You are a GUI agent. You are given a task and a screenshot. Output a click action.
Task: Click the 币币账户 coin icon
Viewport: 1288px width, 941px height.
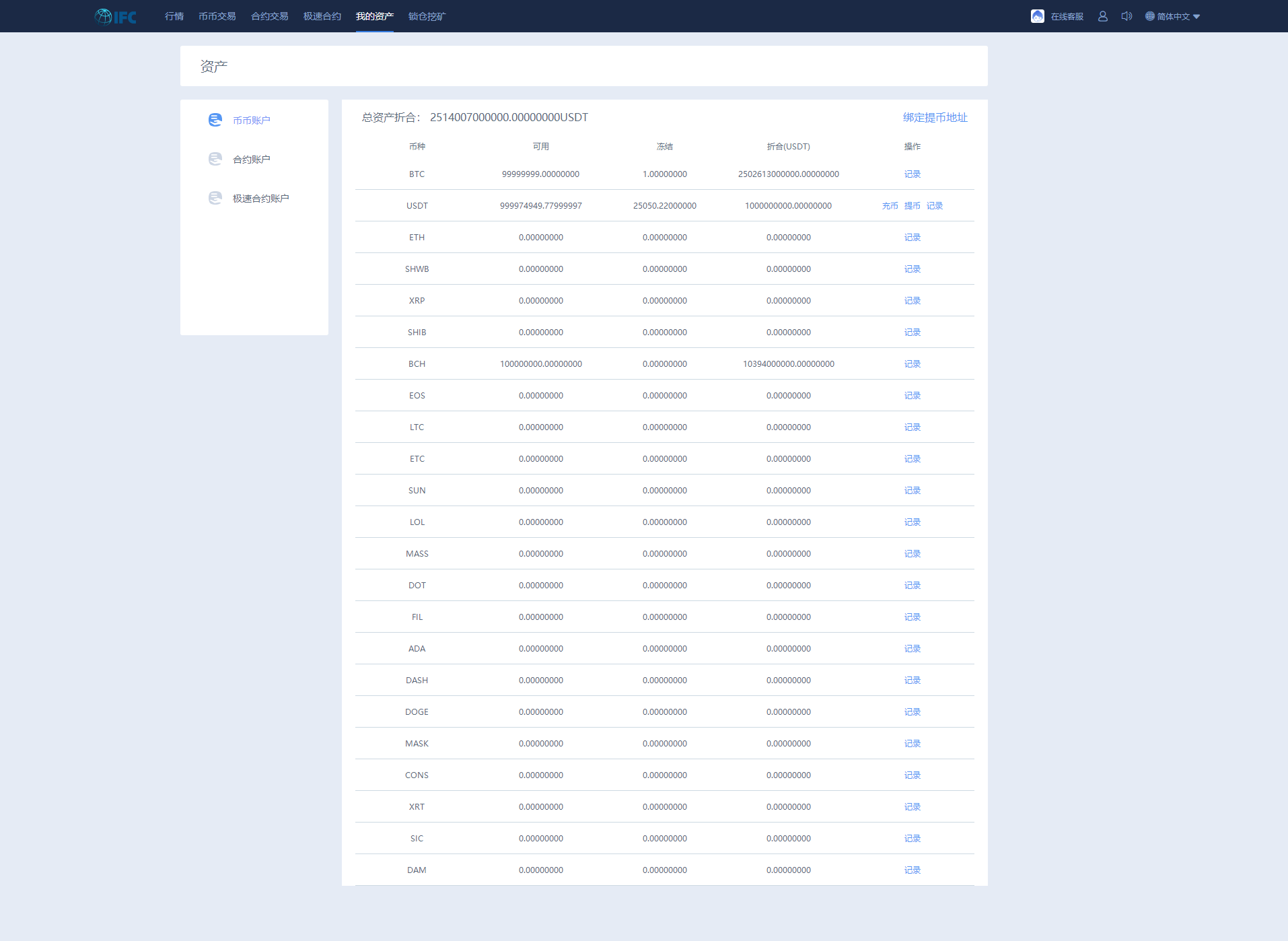point(215,120)
